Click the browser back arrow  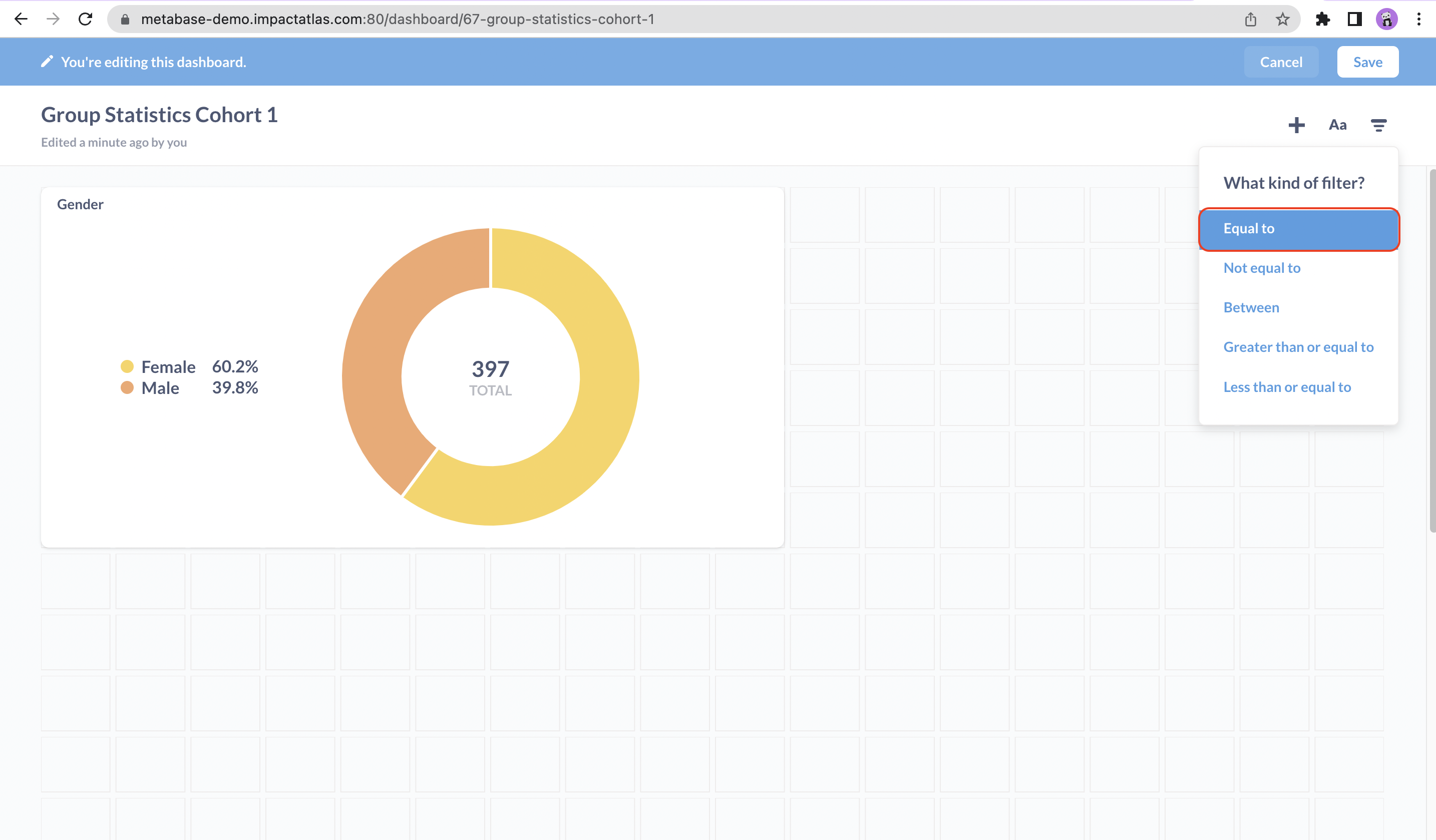click(x=21, y=20)
